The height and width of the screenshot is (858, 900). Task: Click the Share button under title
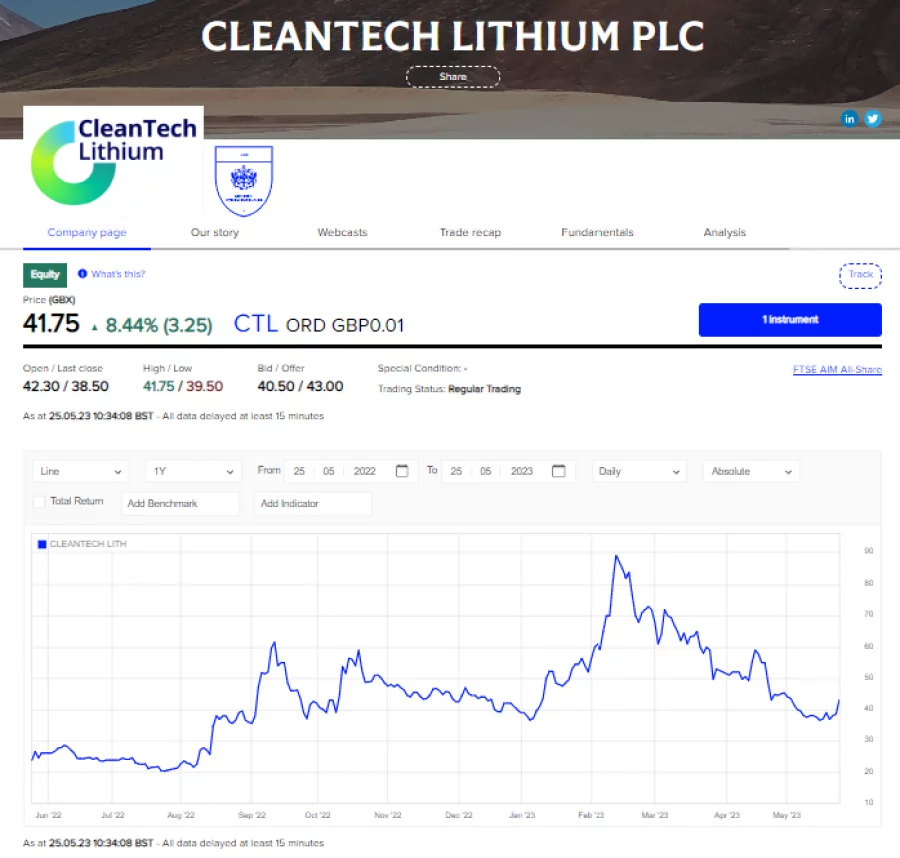[453, 77]
